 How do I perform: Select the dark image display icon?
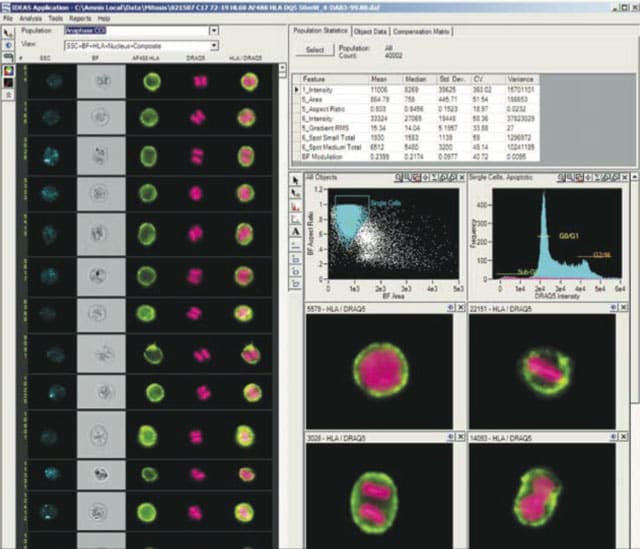click(x=8, y=83)
